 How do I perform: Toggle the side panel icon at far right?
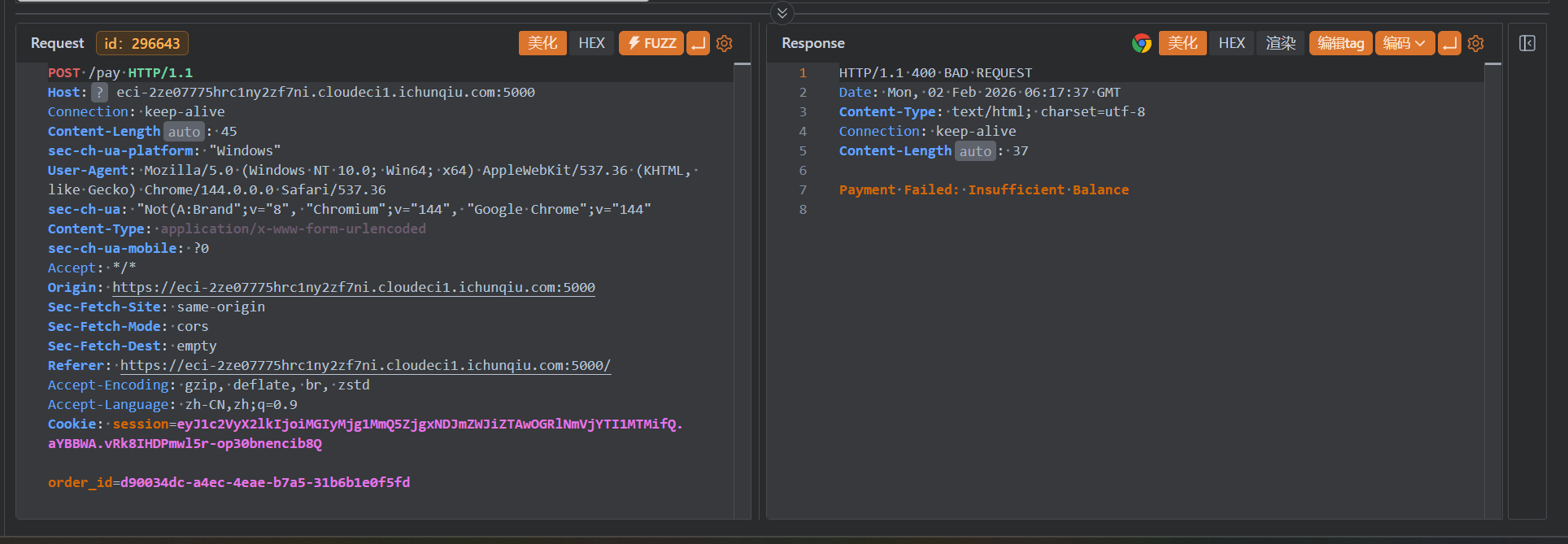1527,43
